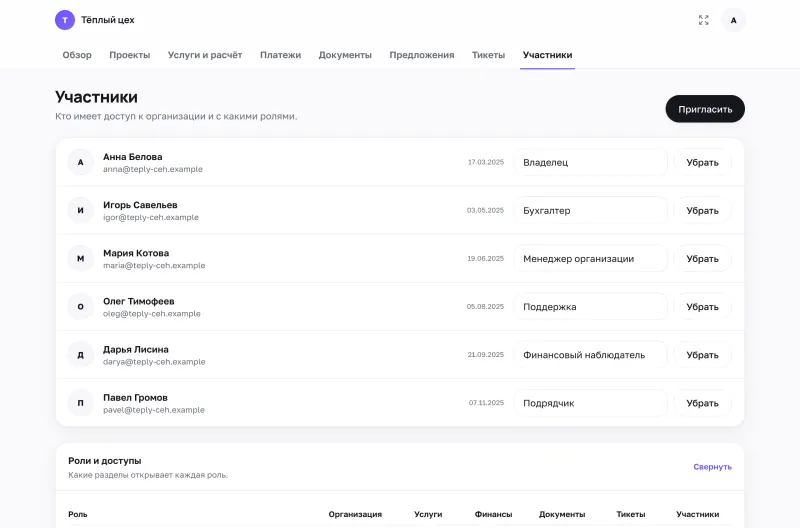
Task: Click the date 21.09.2025
Action: (x=486, y=355)
